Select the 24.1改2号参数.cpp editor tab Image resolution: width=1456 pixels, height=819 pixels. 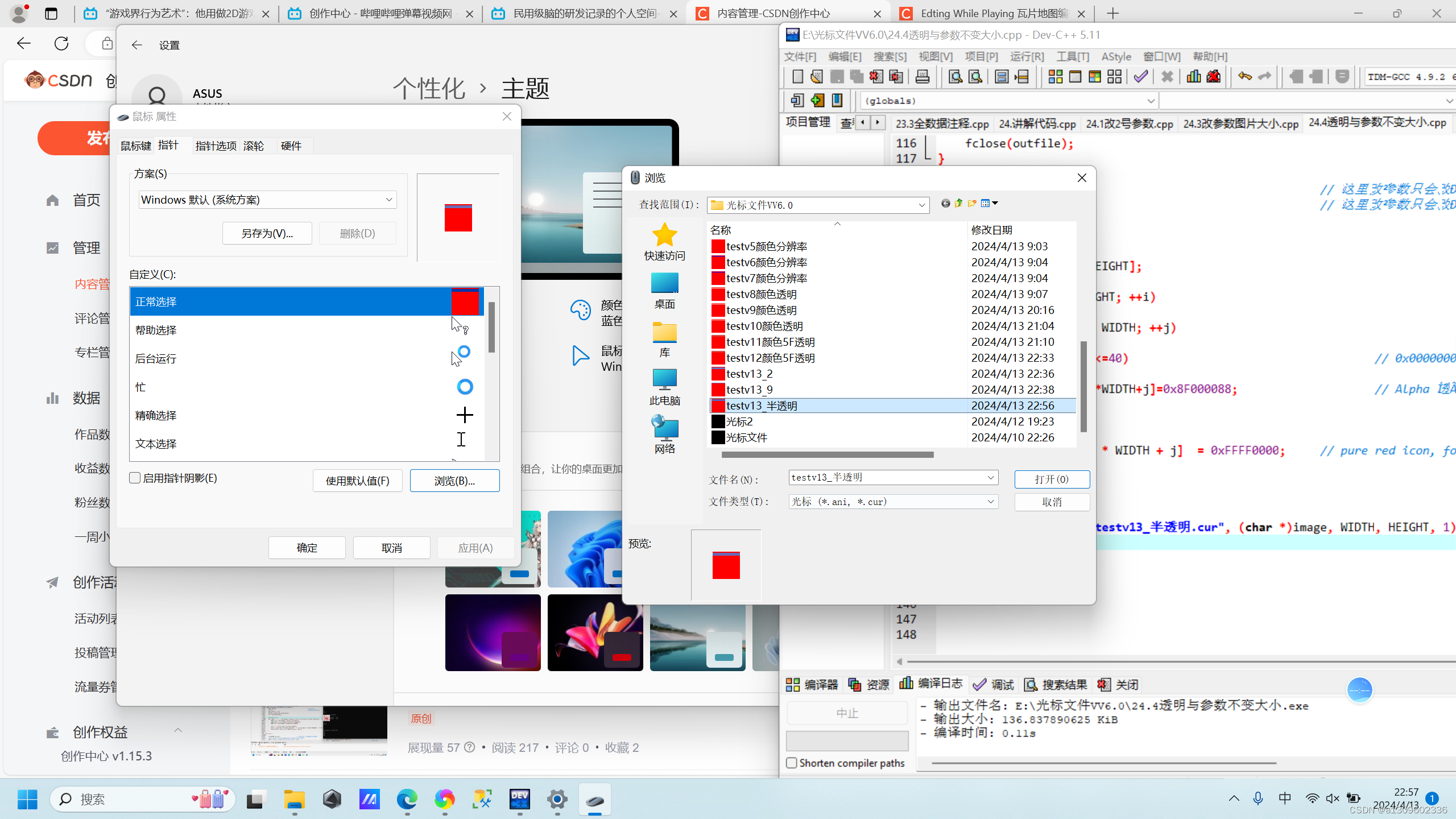(x=1128, y=123)
